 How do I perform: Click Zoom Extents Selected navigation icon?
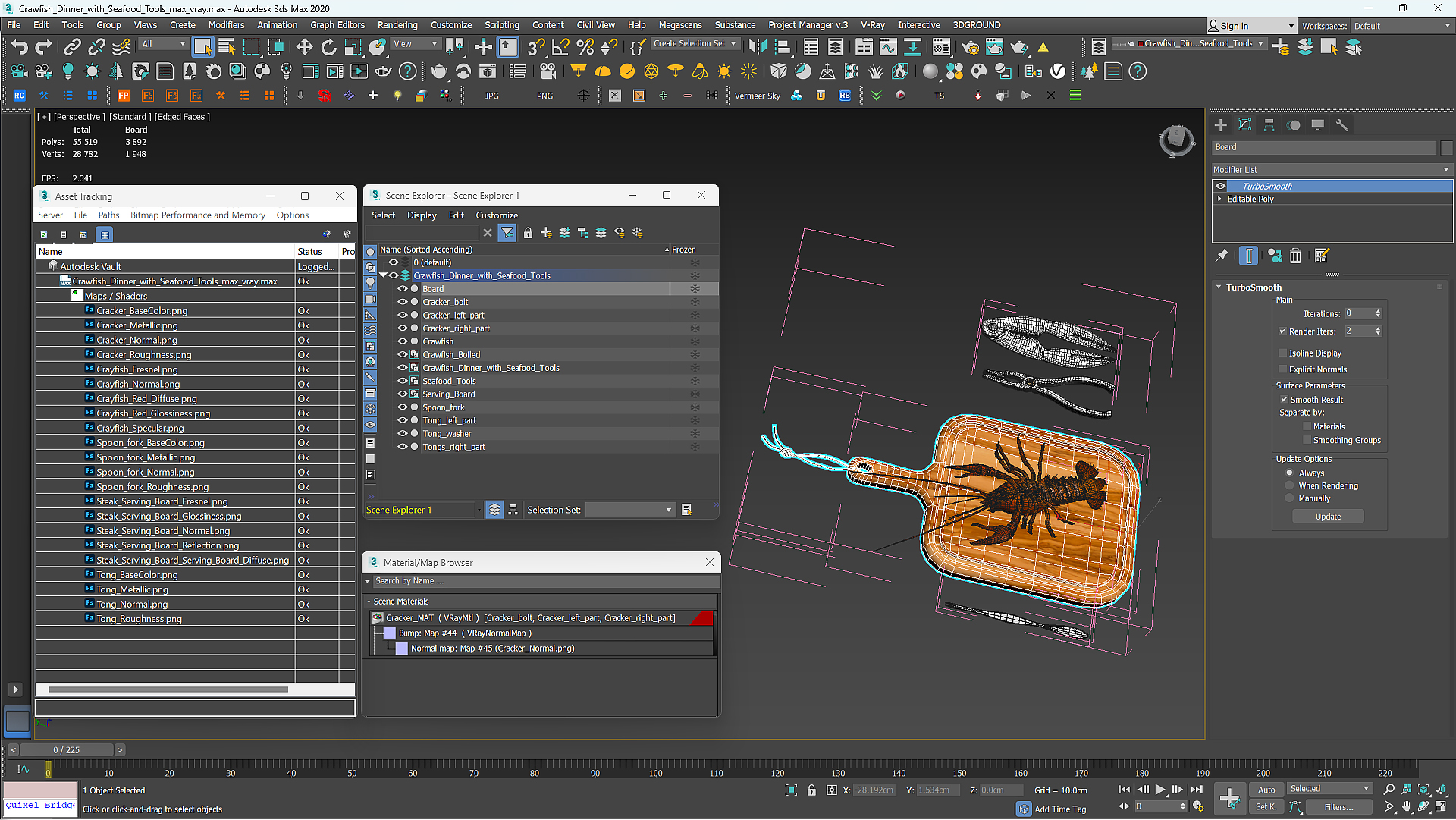click(1423, 790)
